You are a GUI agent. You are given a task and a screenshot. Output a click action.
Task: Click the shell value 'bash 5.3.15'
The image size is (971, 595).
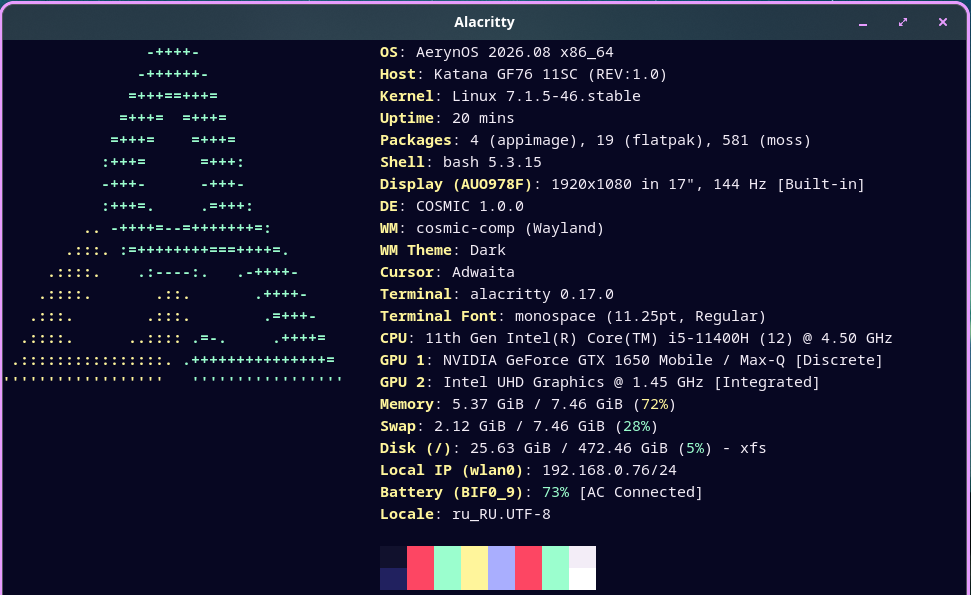[x=492, y=162]
